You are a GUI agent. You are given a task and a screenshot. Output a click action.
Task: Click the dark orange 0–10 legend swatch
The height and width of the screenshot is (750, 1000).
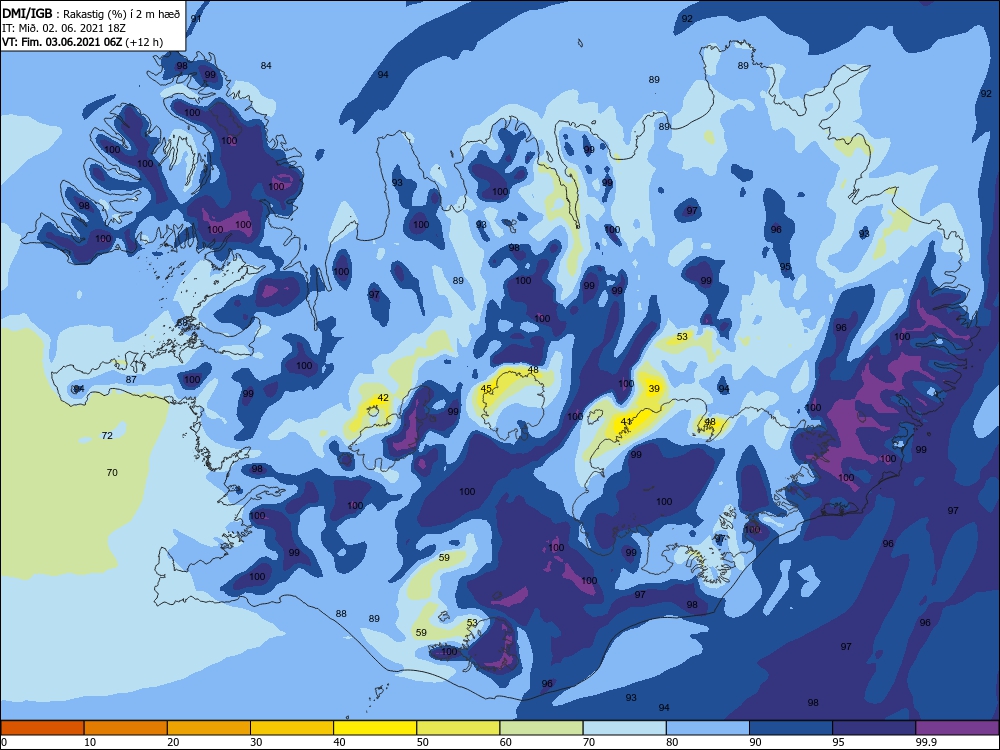pyautogui.click(x=42, y=728)
